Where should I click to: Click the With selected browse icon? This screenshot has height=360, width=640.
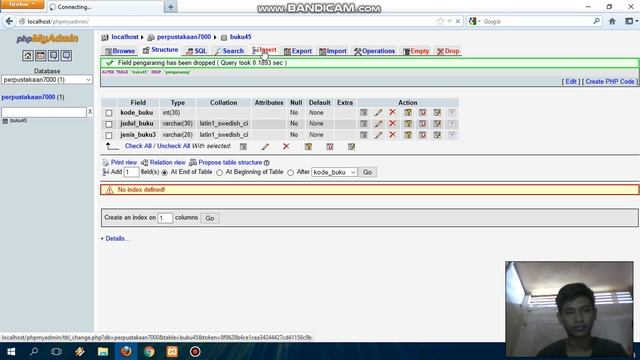[x=243, y=147]
